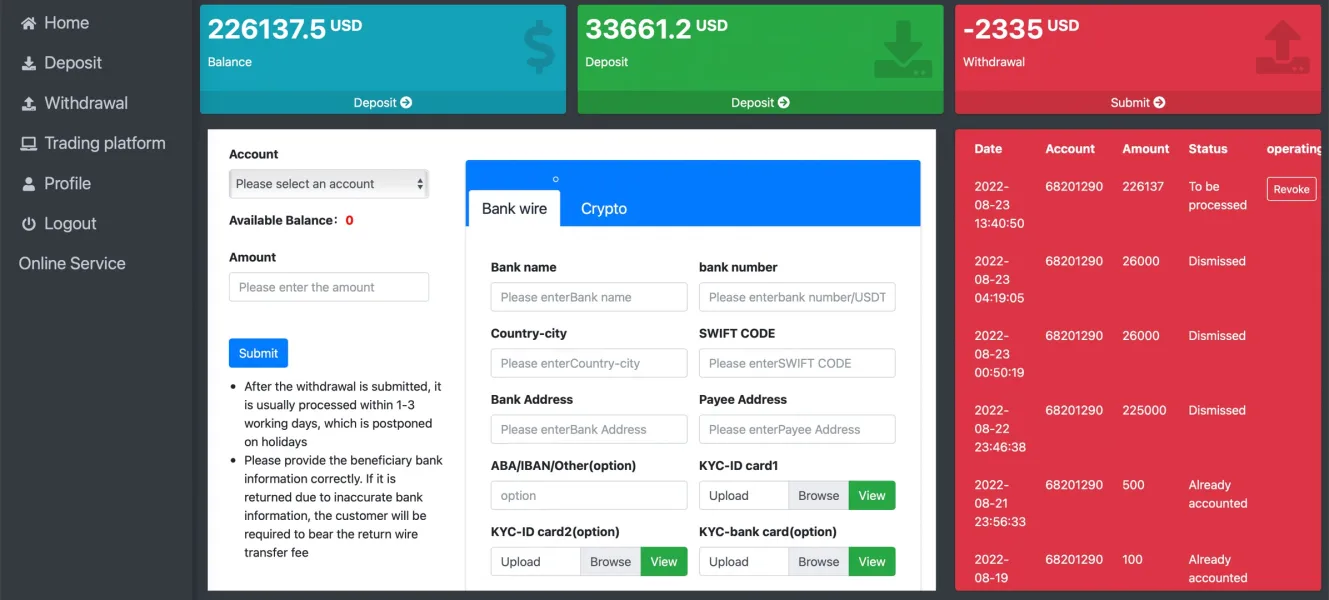
Task: Open the Online Service link
Action: pos(72,264)
